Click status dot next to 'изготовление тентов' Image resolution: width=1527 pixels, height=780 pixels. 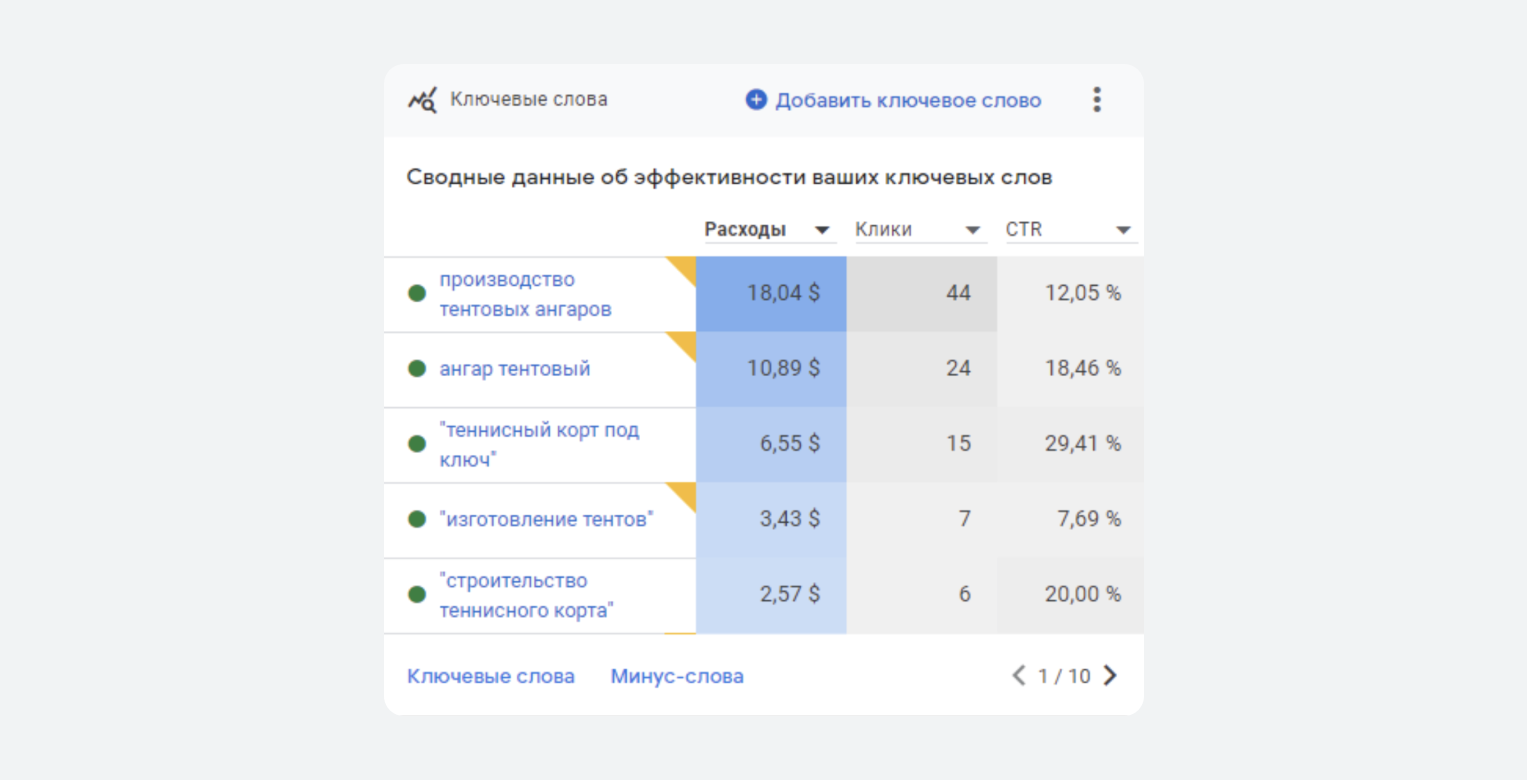[x=417, y=519]
